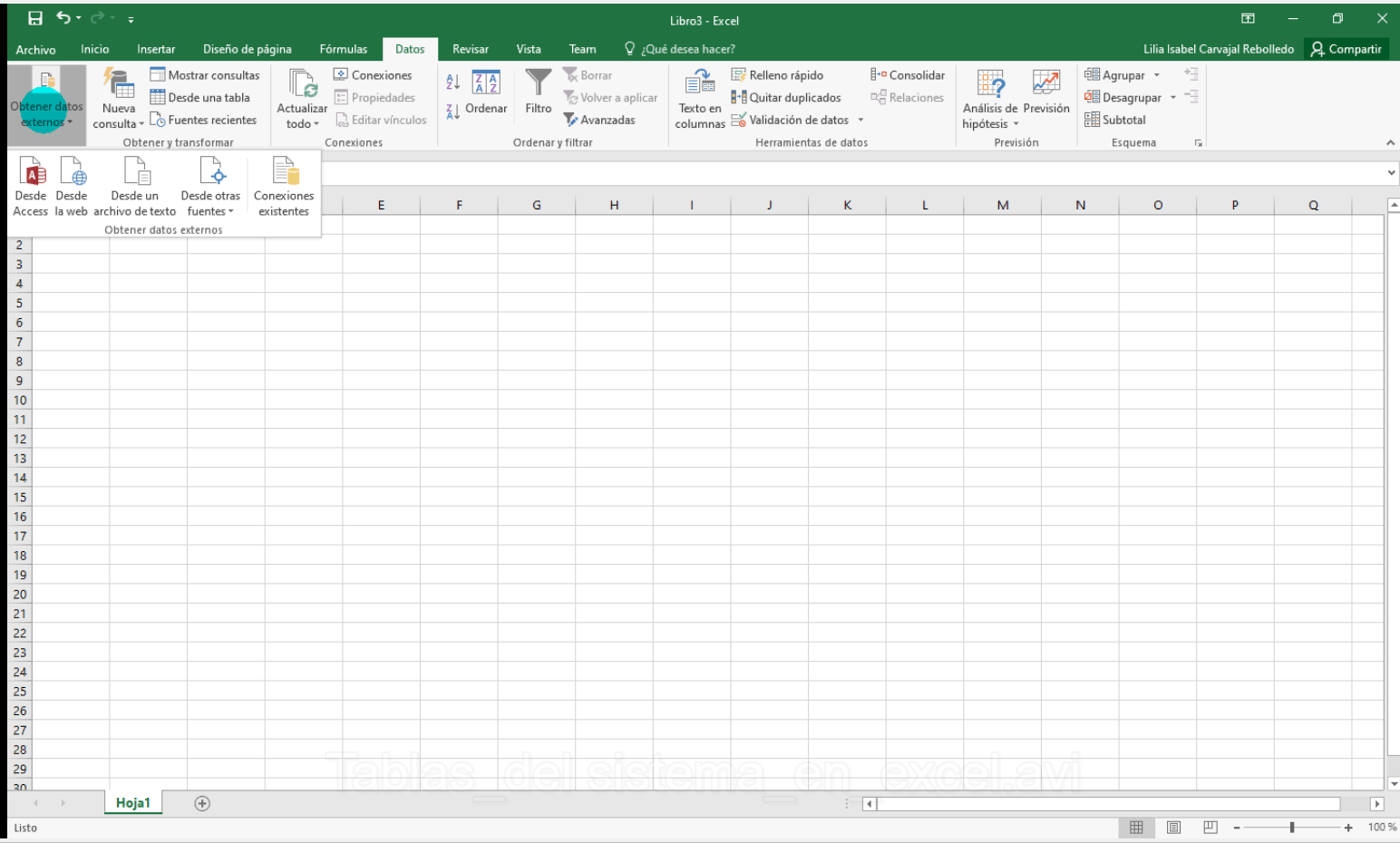Add a new sheet with plus button
This screenshot has width=1400, height=843.
(x=202, y=803)
